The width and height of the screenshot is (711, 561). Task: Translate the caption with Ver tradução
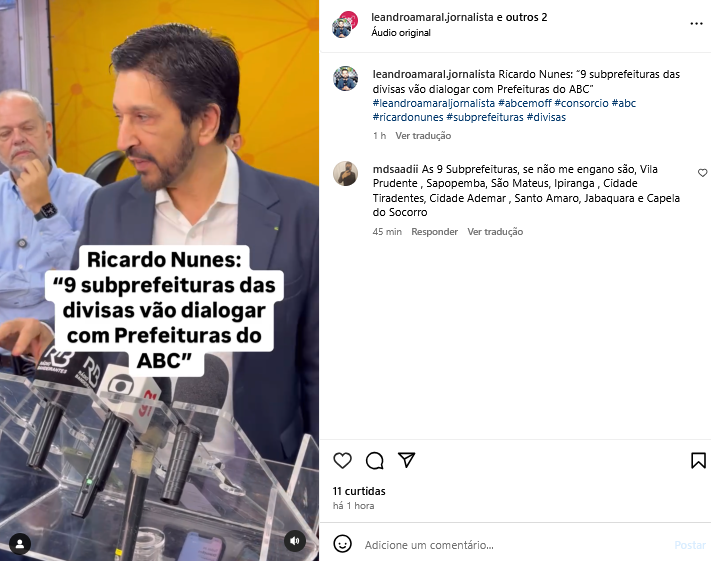[423, 136]
